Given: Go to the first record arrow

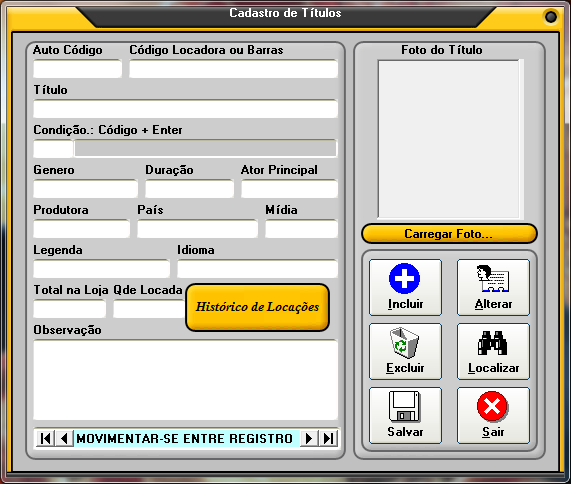Looking at the screenshot, I should (46, 438).
